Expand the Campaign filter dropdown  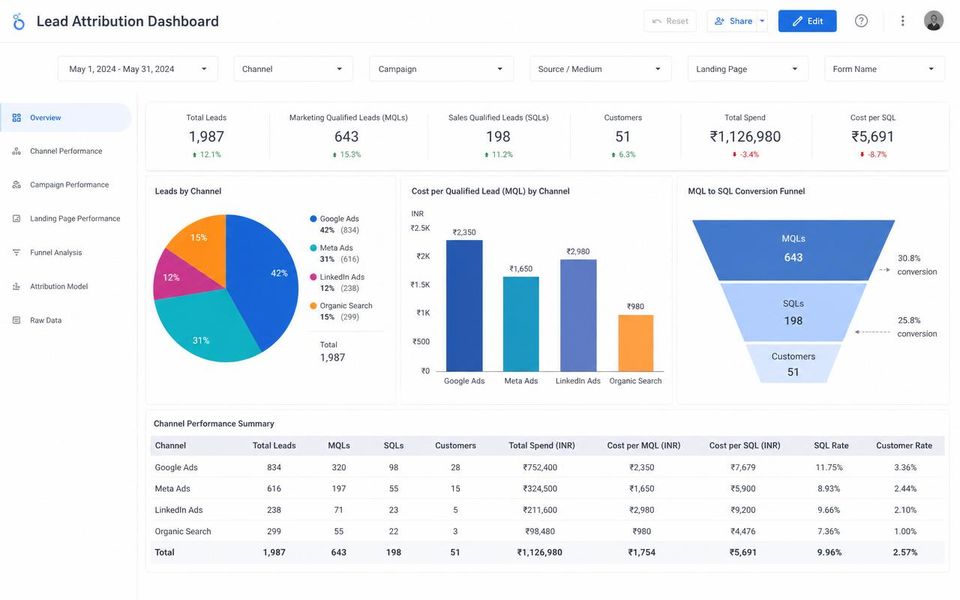(441, 69)
